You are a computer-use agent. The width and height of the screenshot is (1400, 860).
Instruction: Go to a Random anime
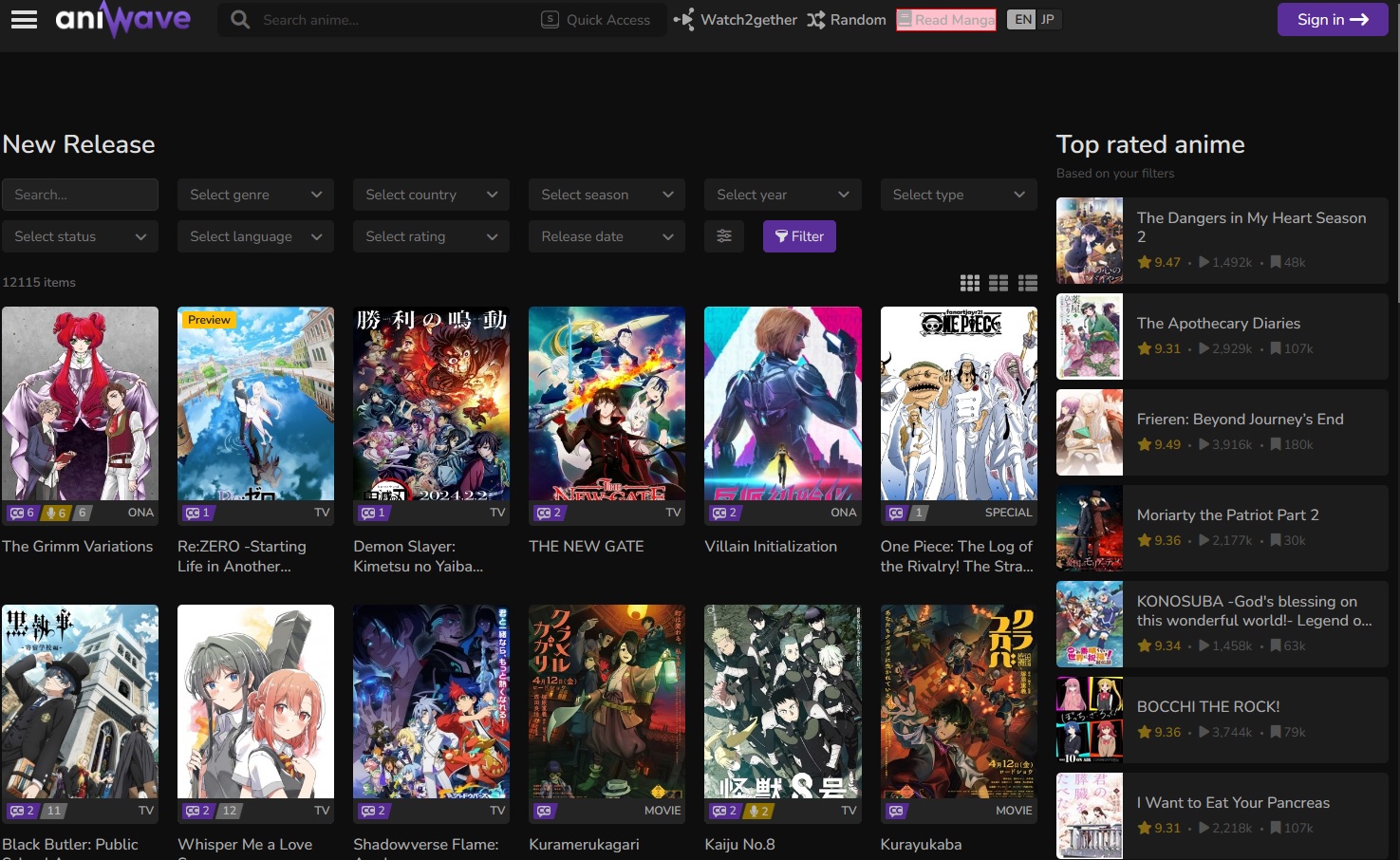tap(847, 19)
